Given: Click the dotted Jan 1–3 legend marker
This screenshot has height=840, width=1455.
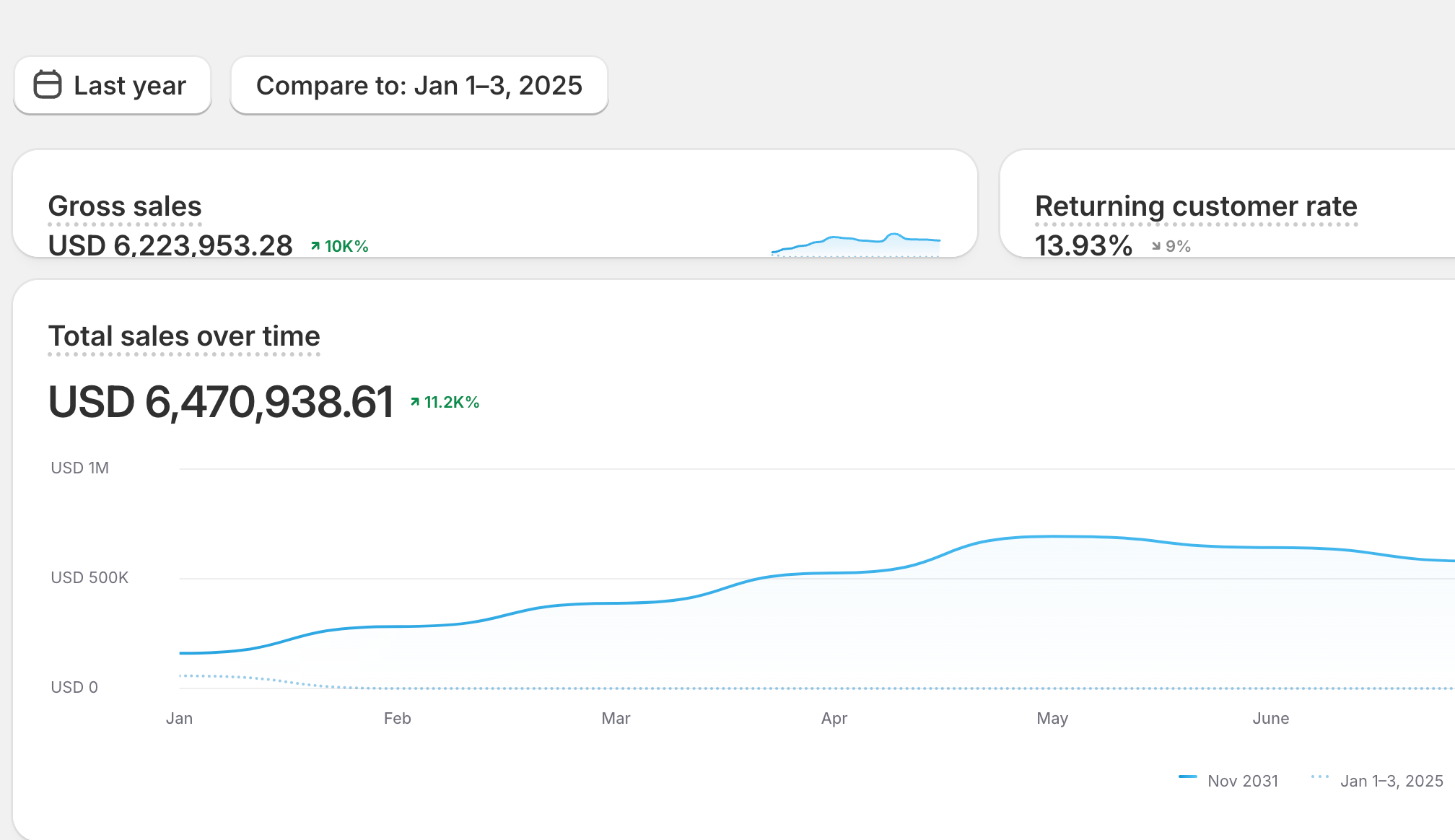Looking at the screenshot, I should pyautogui.click(x=1319, y=777).
